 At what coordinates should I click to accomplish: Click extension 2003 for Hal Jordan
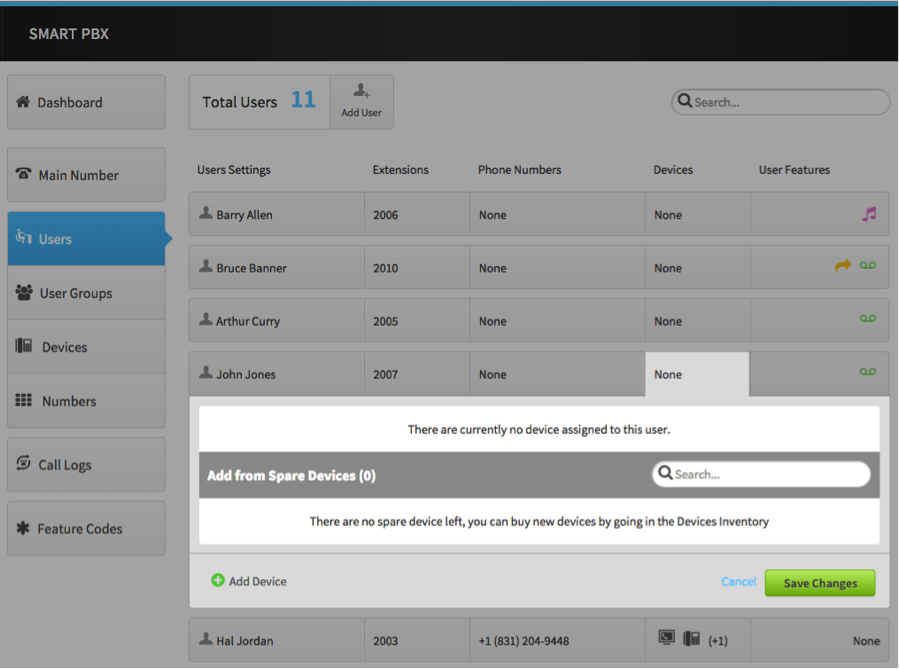pyautogui.click(x=417, y=640)
